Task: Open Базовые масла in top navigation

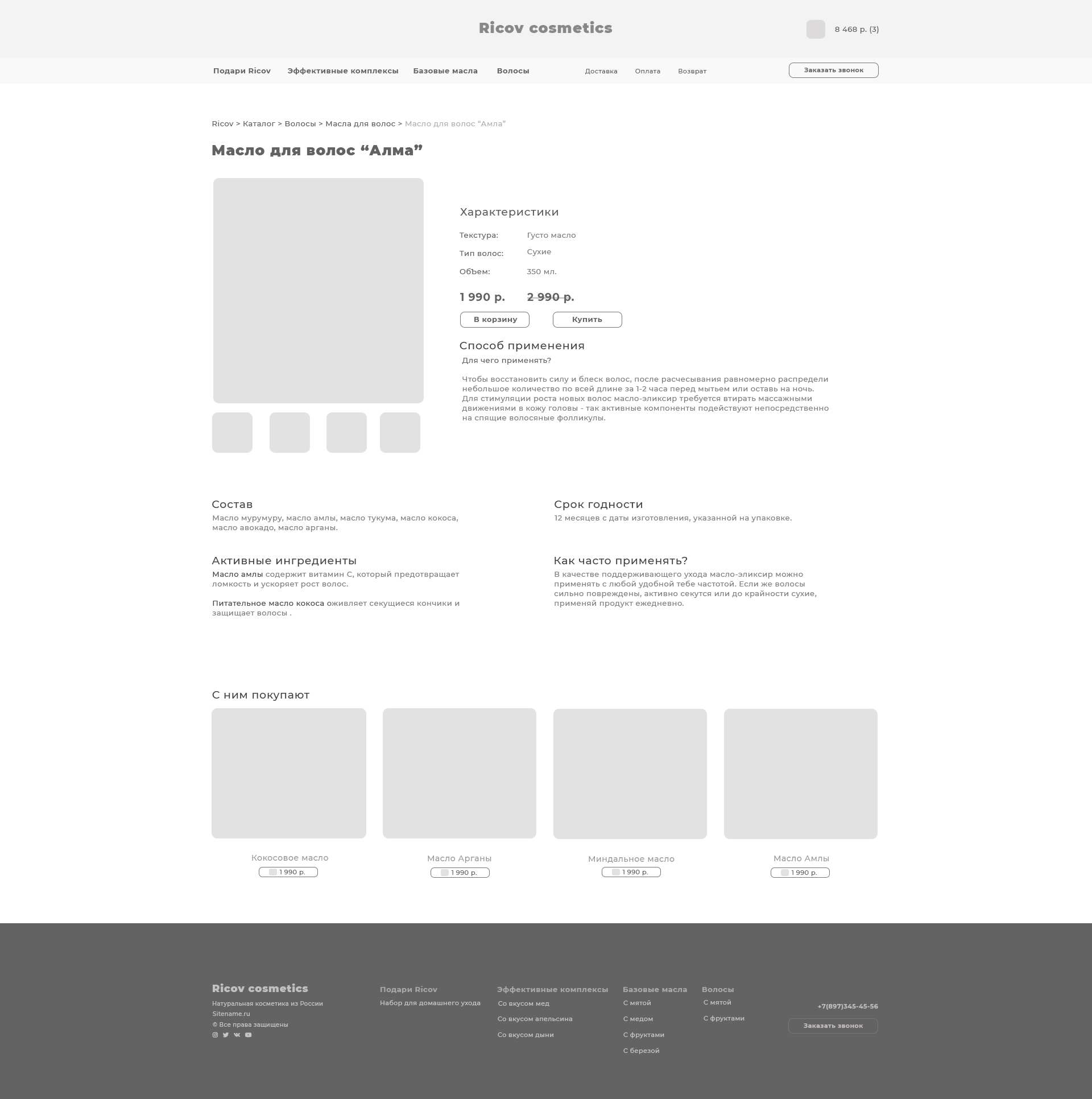Action: pyautogui.click(x=445, y=71)
